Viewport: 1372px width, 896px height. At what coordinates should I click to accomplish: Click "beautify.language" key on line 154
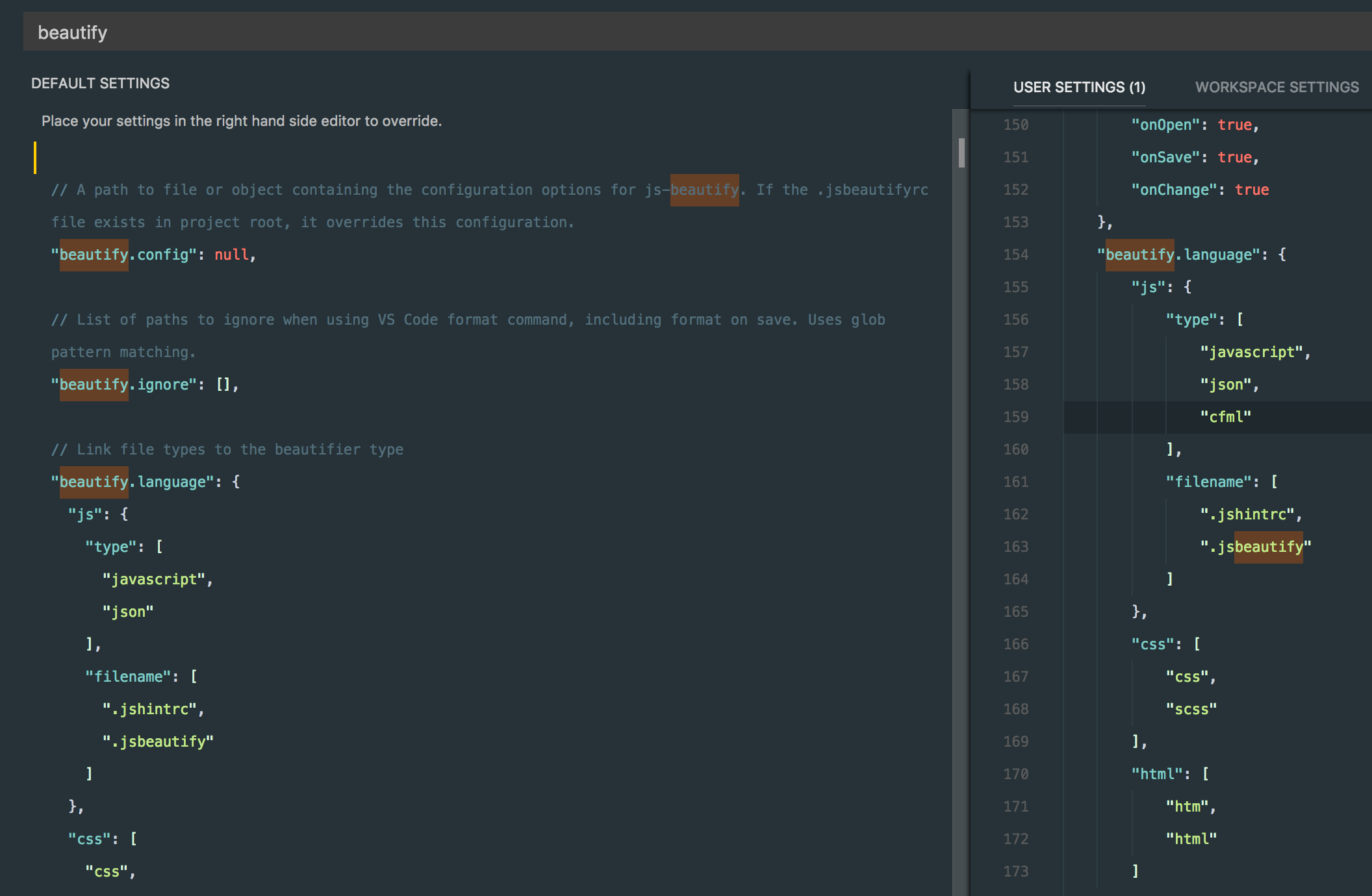tap(1178, 255)
